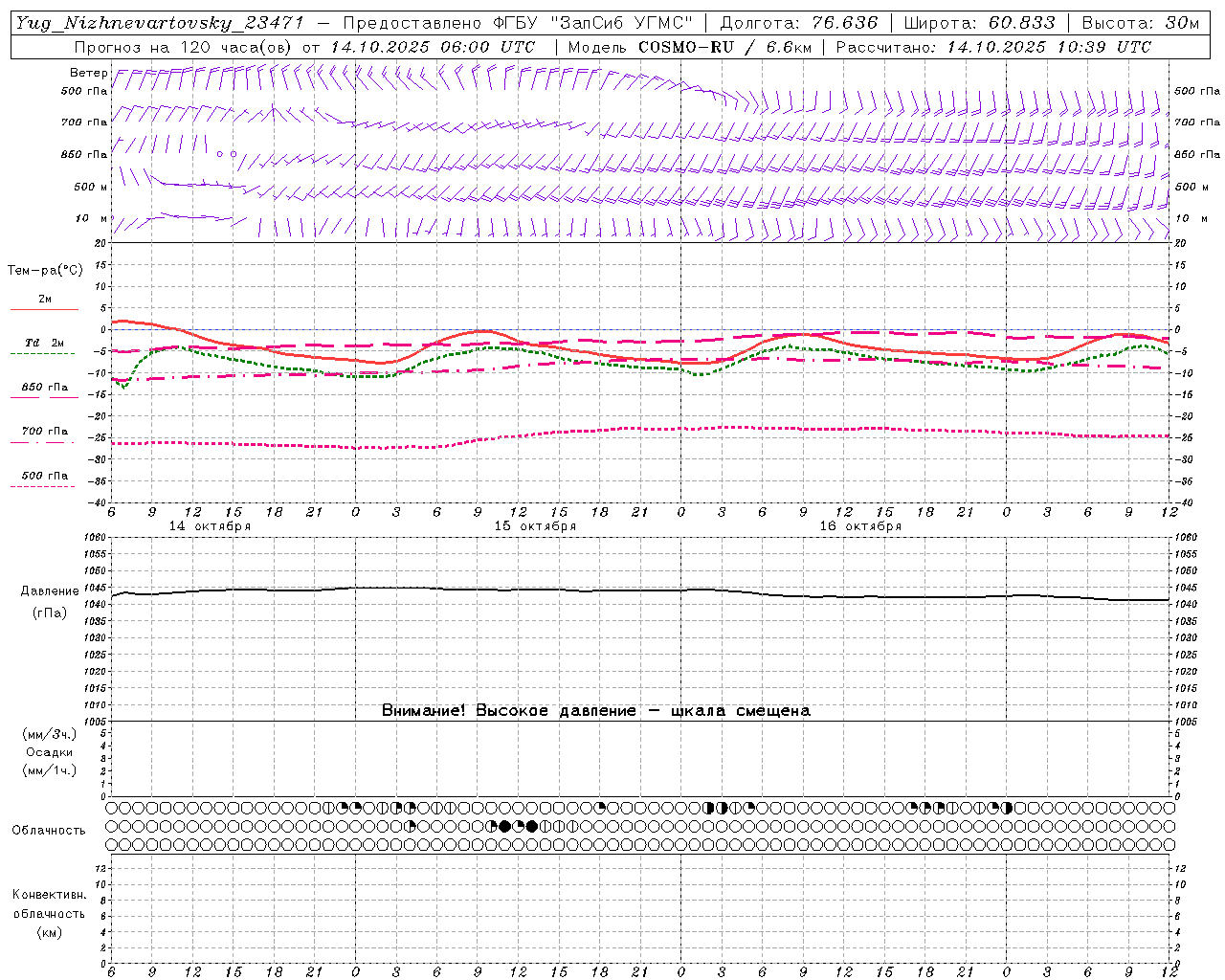Viewport: 1225px width, 980px height.
Task: Click the (км) unit label
Action: pyautogui.click(x=49, y=932)
